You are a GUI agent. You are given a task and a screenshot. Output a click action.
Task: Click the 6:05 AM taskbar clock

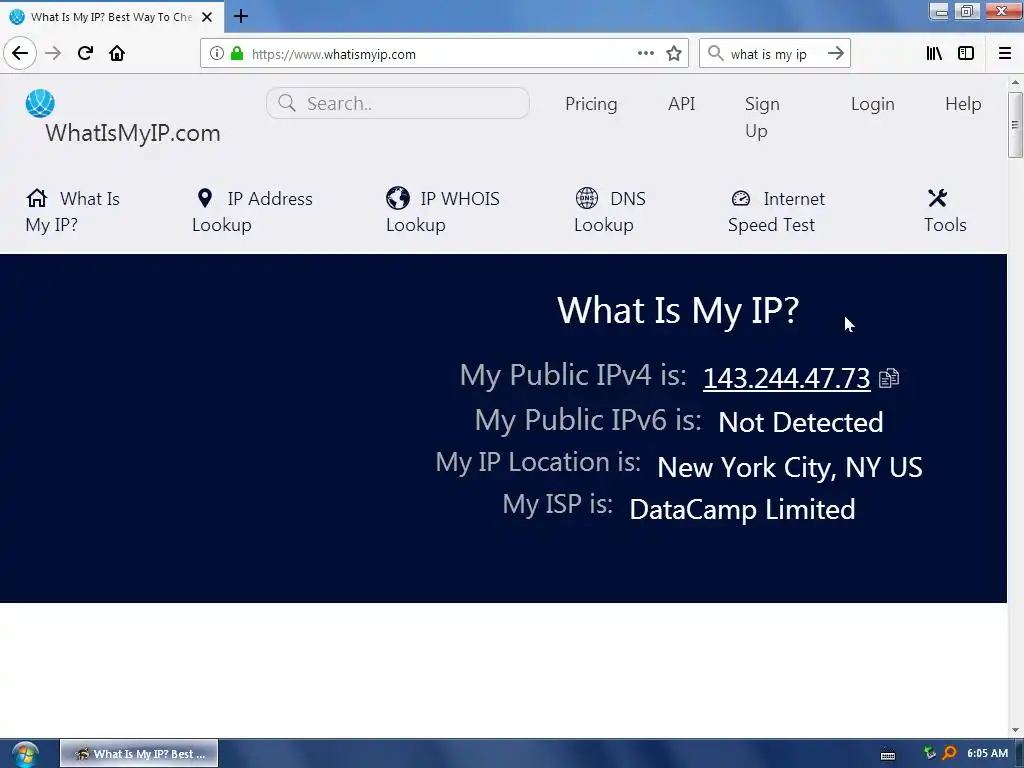pos(987,754)
